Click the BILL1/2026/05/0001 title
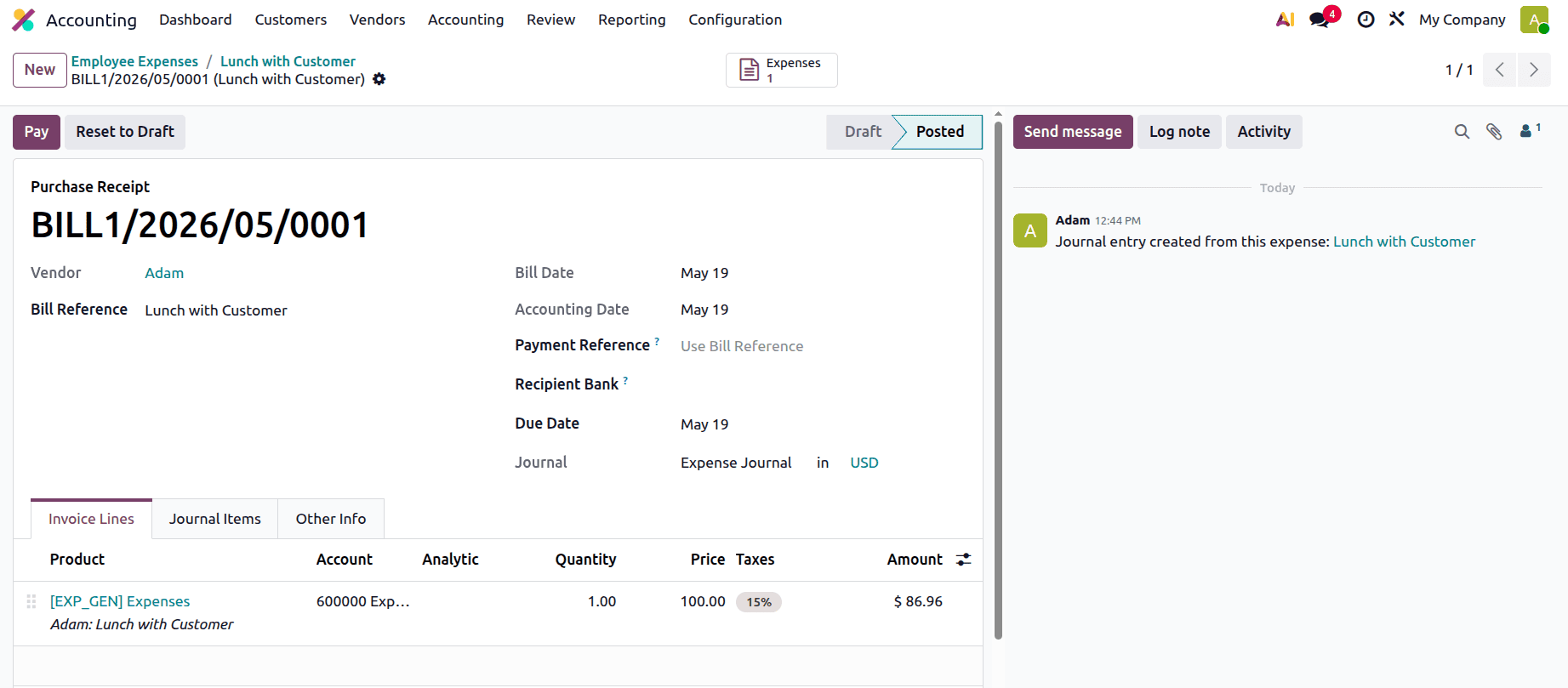Screen dimensions: 1568x688 [x=200, y=225]
